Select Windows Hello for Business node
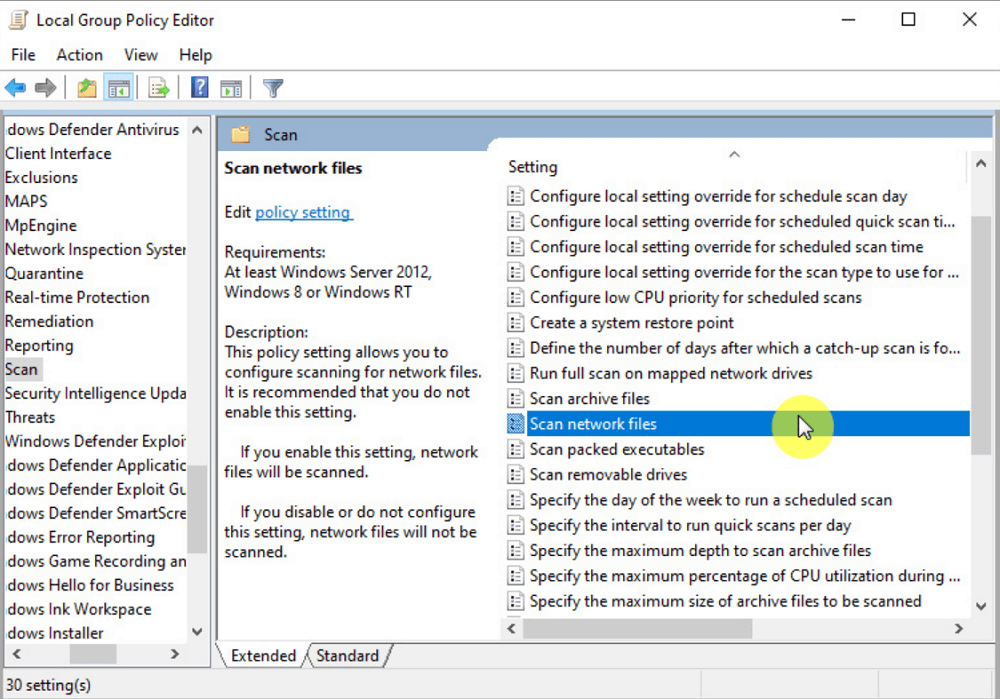The image size is (1000, 699). coord(91,585)
